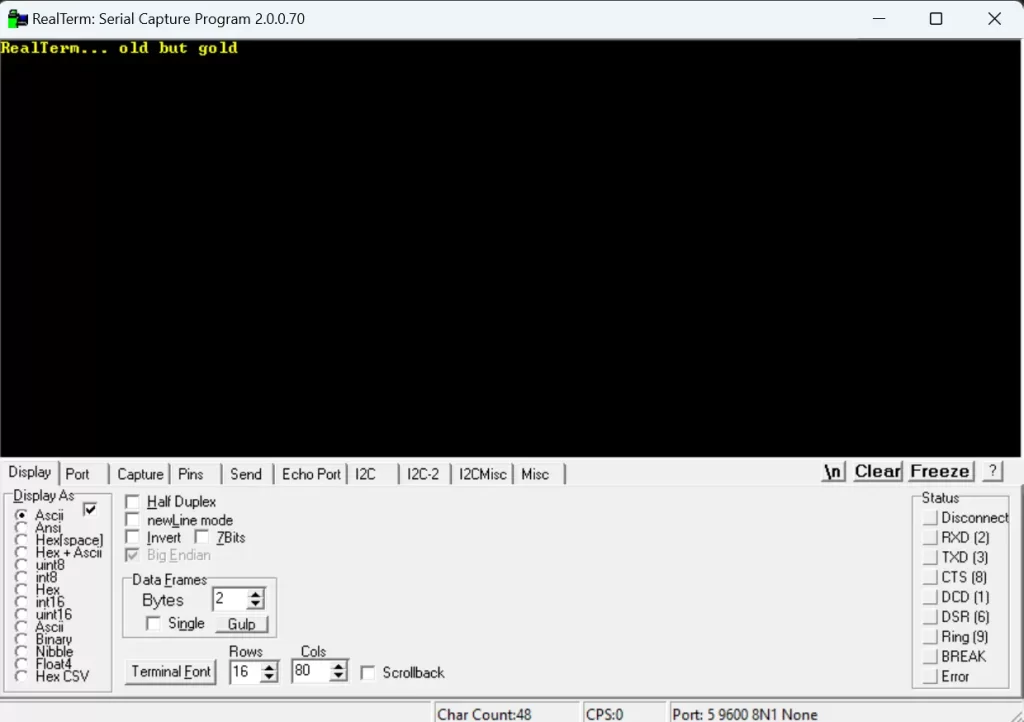The width and height of the screenshot is (1024, 722).
Task: Close the RealTerm window
Action: 994,19
